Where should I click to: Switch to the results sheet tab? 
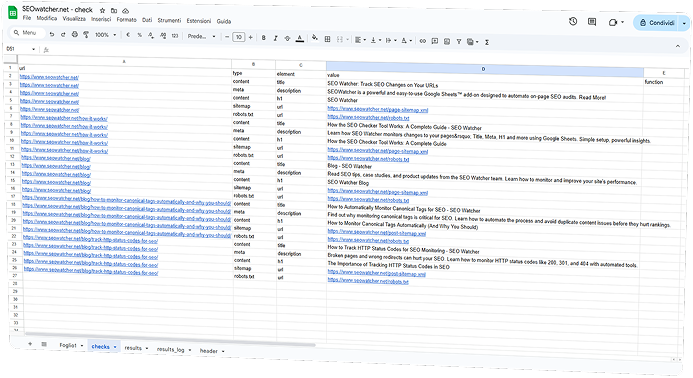click(x=133, y=348)
